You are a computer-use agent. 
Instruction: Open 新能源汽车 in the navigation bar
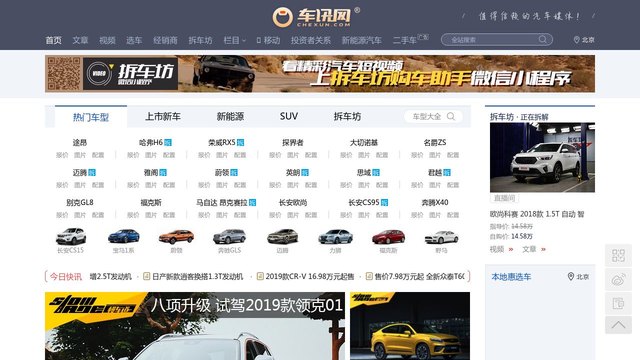click(x=362, y=40)
